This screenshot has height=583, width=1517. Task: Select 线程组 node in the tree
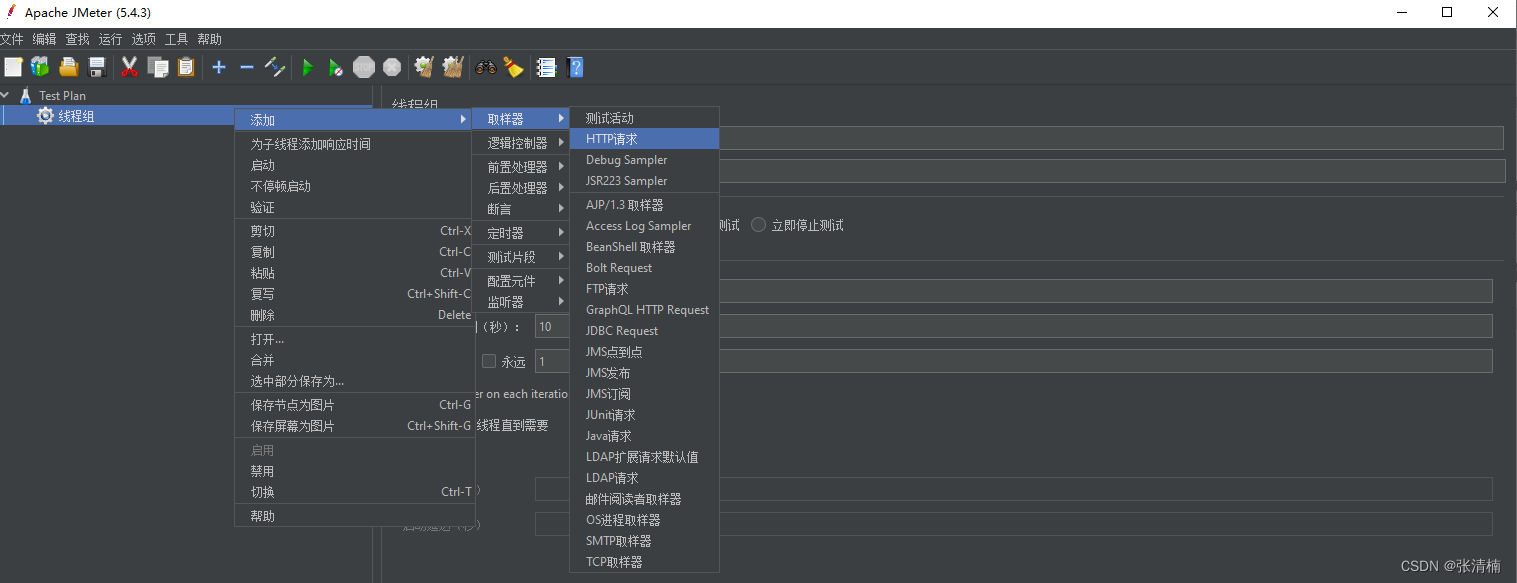(76, 116)
